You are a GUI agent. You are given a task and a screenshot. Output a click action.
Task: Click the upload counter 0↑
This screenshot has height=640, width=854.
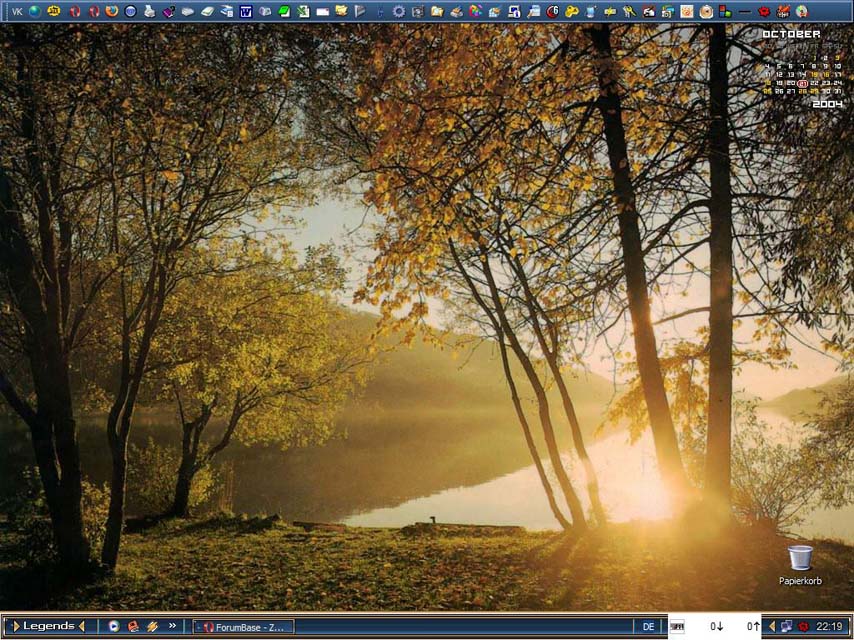[753, 626]
